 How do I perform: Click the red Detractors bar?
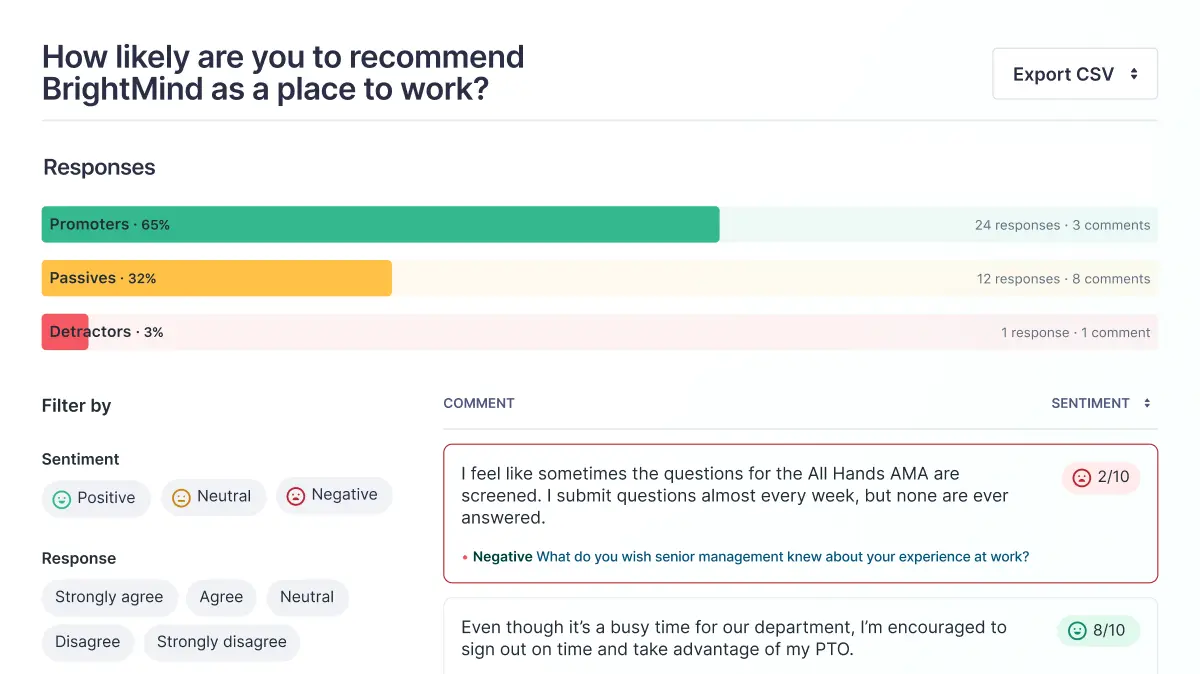[x=65, y=333]
